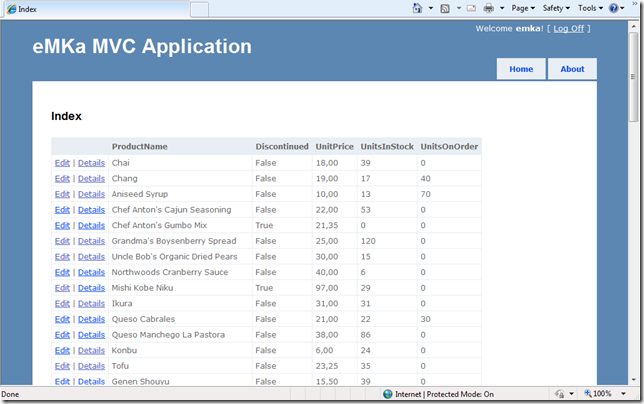Edit the Chang product
This screenshot has height=404, width=644.
point(62,179)
